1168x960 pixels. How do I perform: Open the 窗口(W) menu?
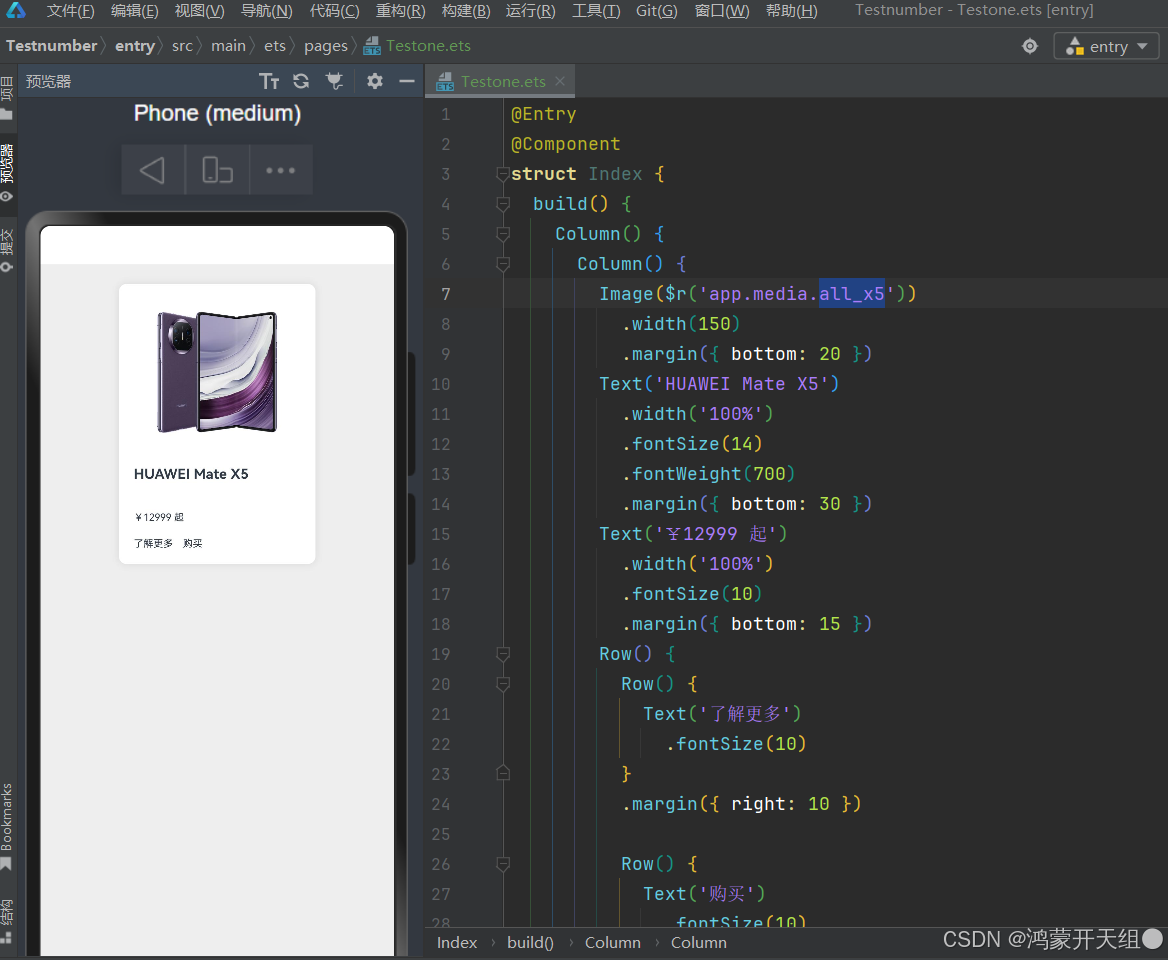(x=722, y=11)
